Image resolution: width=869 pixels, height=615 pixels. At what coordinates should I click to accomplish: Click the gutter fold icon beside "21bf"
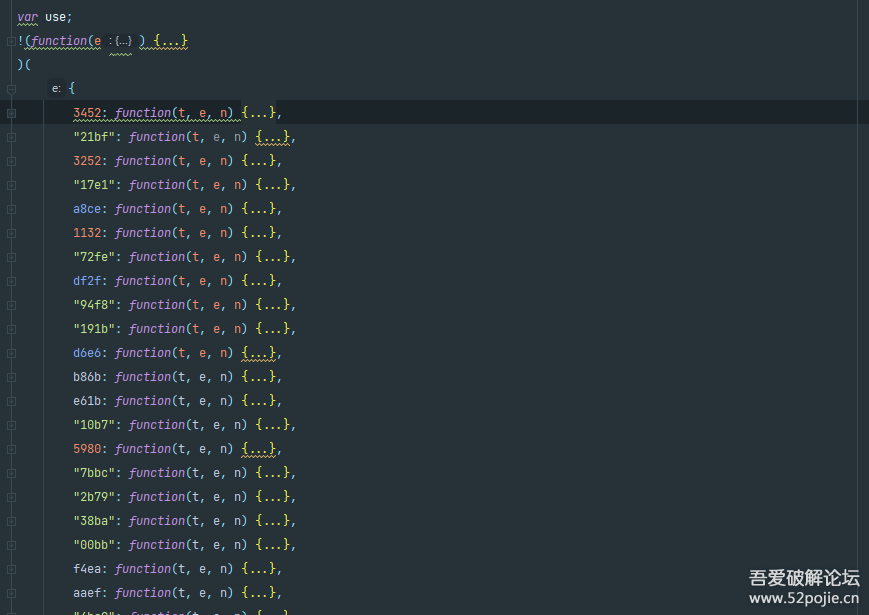[11, 137]
